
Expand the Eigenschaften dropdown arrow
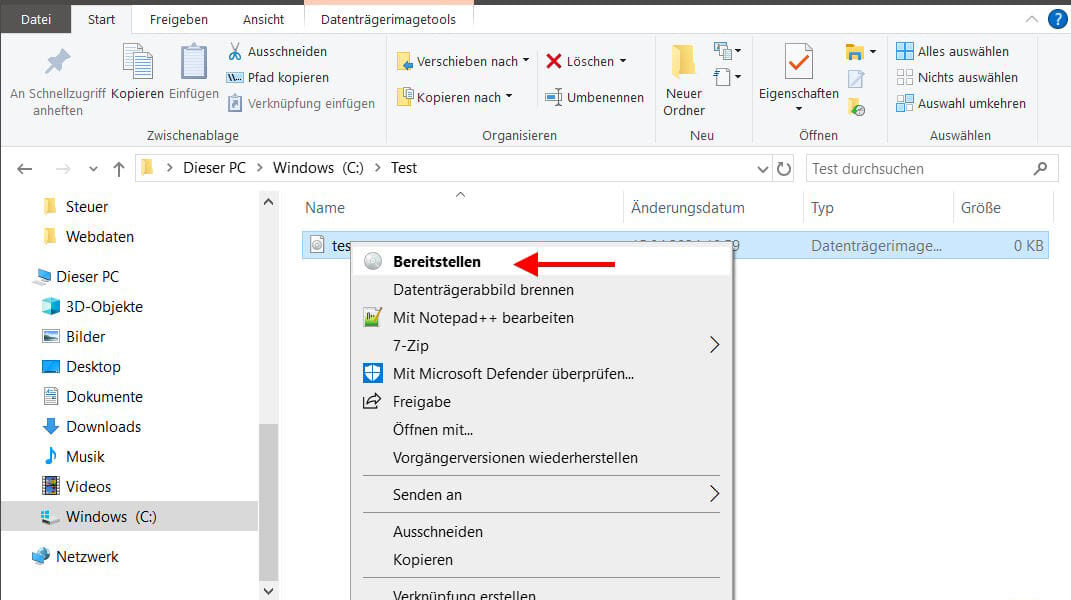798,109
